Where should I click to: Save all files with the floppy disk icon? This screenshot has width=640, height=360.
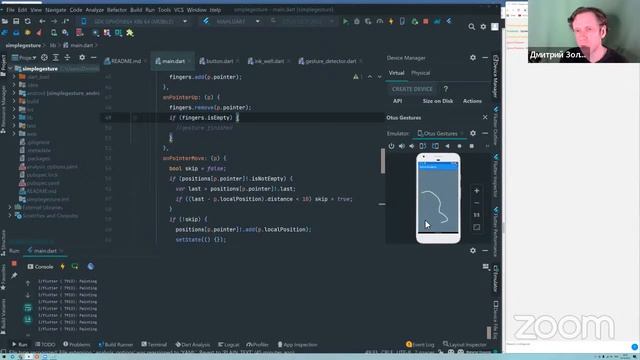16,21
